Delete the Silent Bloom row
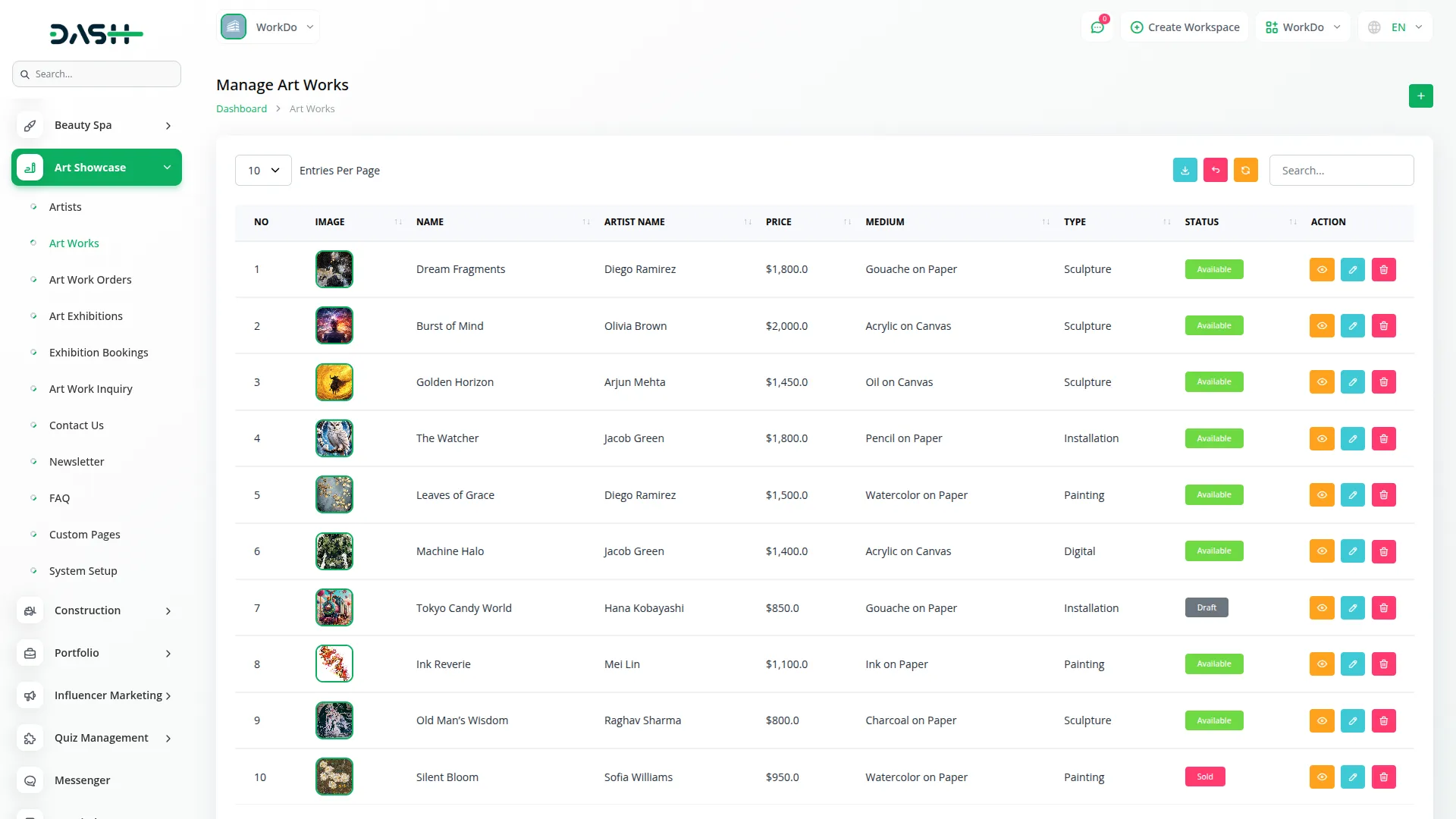The image size is (1456, 819). point(1383,777)
